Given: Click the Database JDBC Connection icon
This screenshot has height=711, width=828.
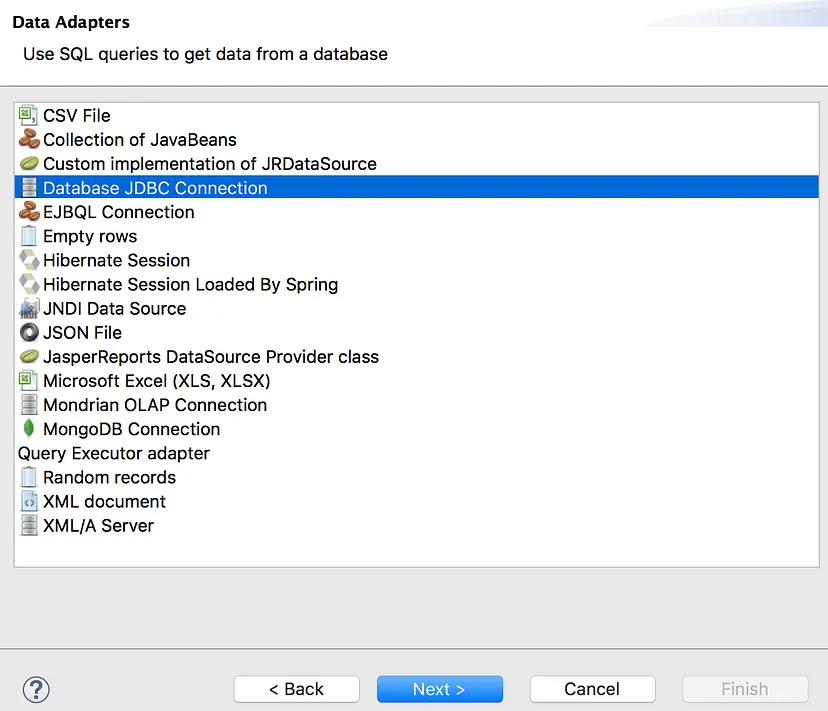Looking at the screenshot, I should click(x=29, y=188).
